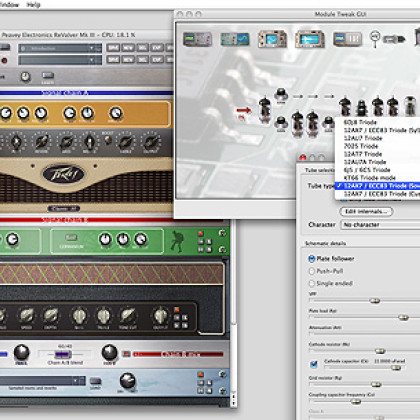The width and height of the screenshot is (420, 420).
Task: Open the Introduction preset dropdown
Action: (x=60, y=48)
